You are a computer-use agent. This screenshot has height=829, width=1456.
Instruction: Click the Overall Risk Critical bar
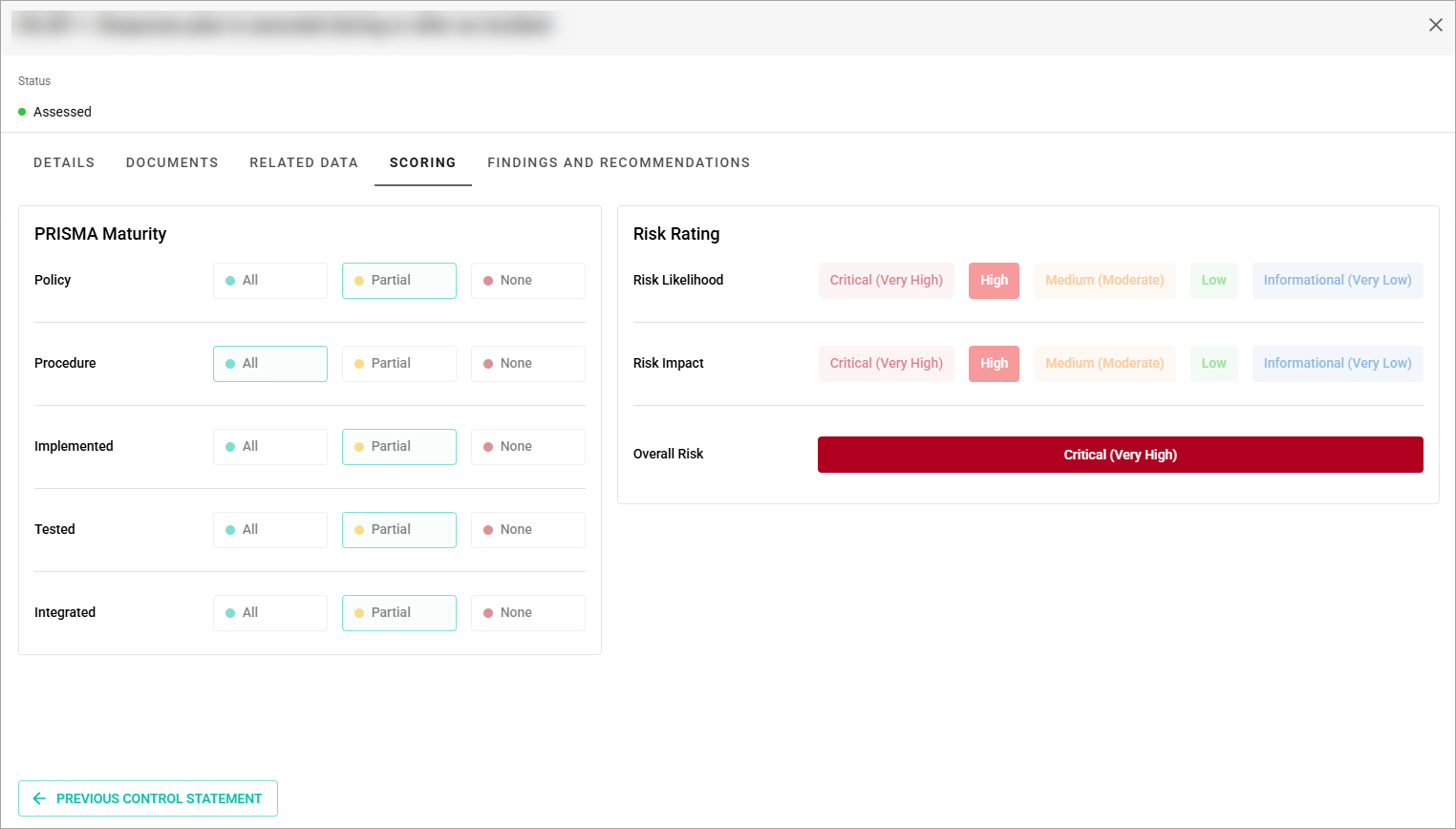click(x=1121, y=455)
